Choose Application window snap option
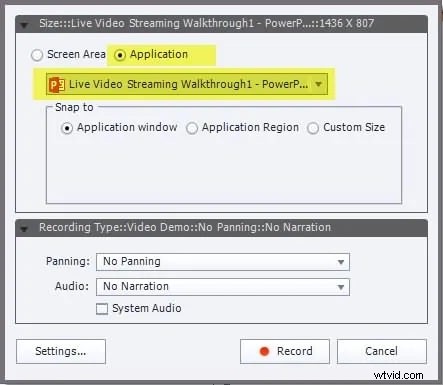This screenshot has height=385, width=443. (67, 128)
